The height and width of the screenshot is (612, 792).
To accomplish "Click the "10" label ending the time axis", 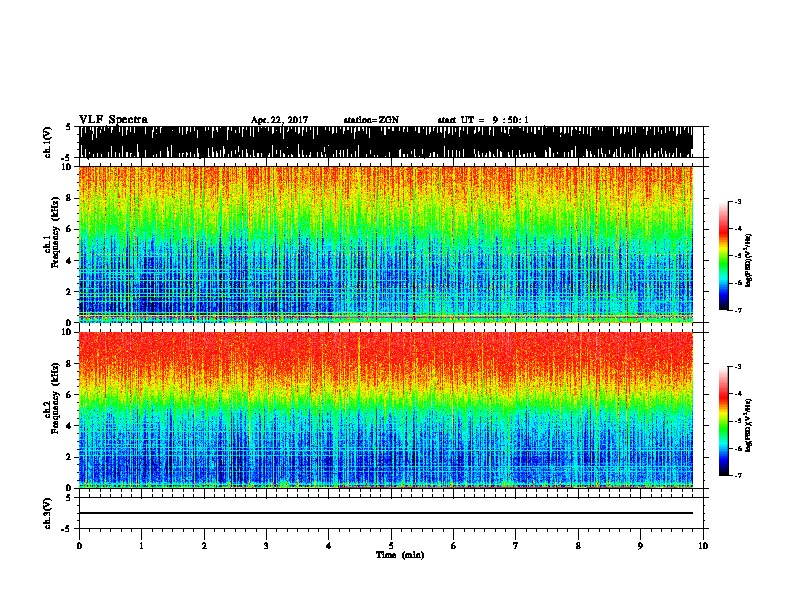I will click(703, 546).
